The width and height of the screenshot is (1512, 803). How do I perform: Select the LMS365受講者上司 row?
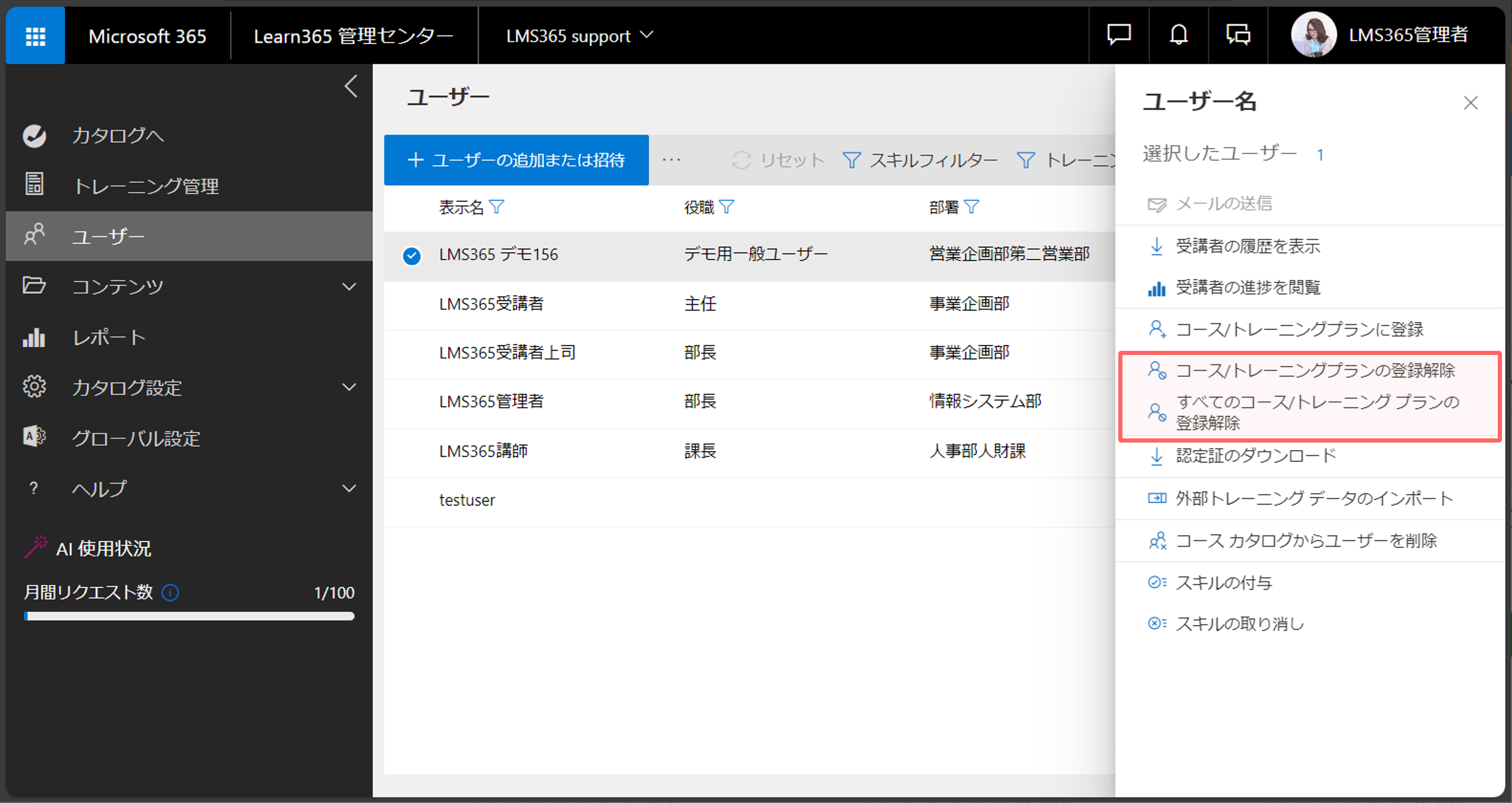click(x=750, y=353)
